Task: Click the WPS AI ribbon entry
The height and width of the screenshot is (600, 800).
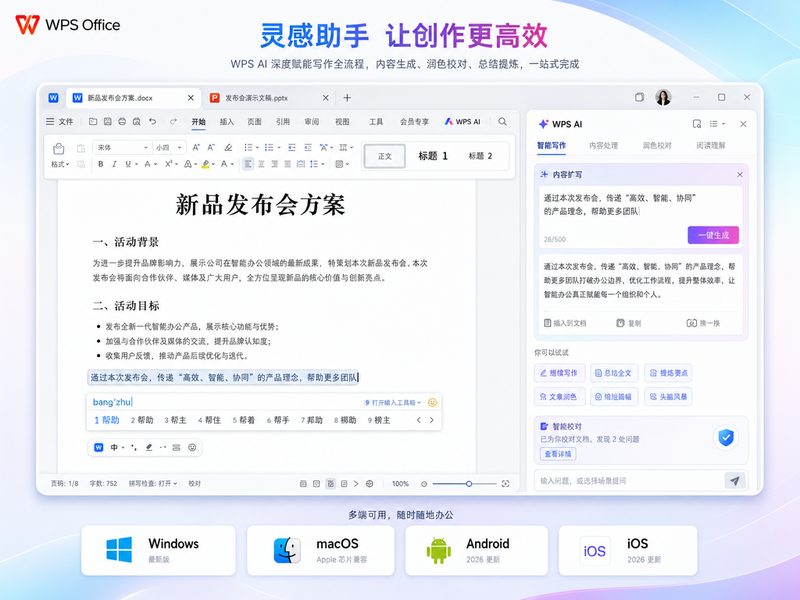Action: (462, 121)
